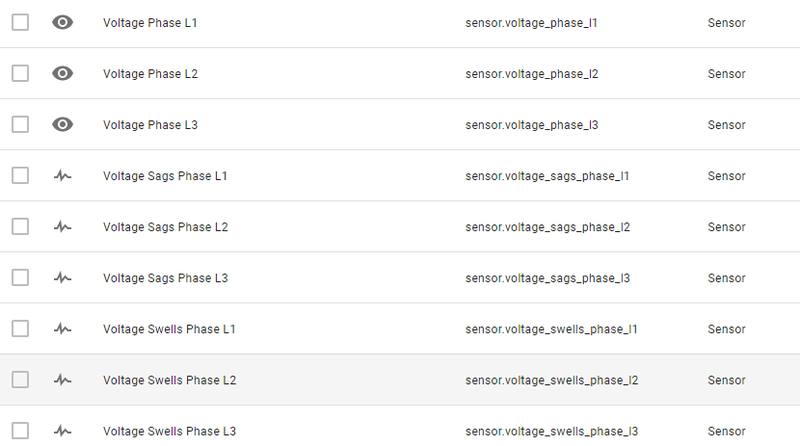
Task: Mark the Voltage Swells Phase L3 checkbox
Action: [x=20, y=430]
